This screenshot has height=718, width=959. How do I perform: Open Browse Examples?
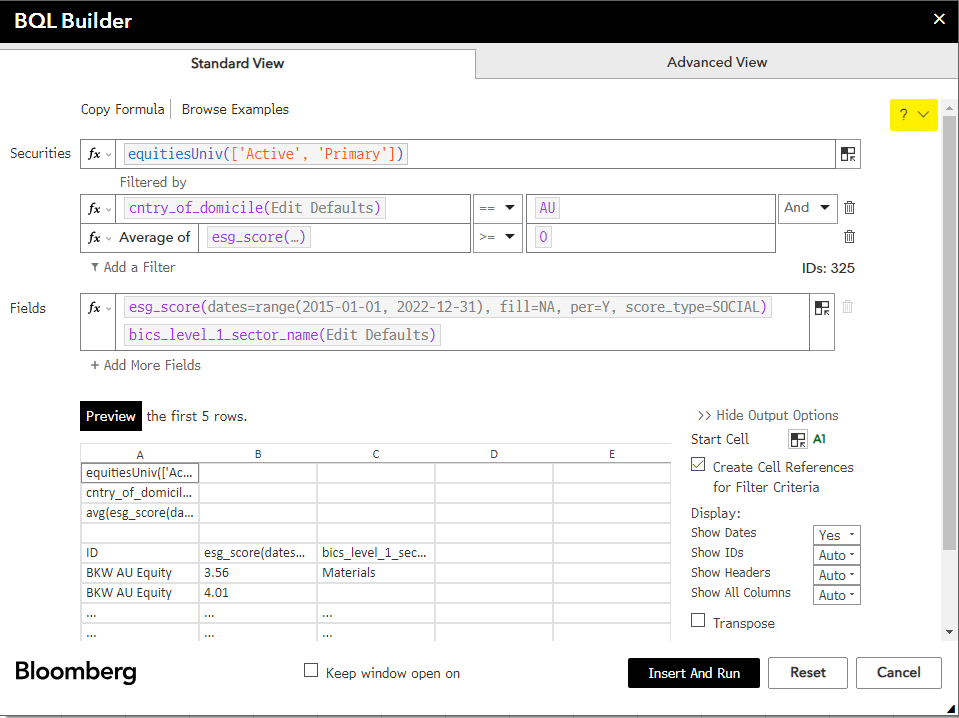point(235,109)
